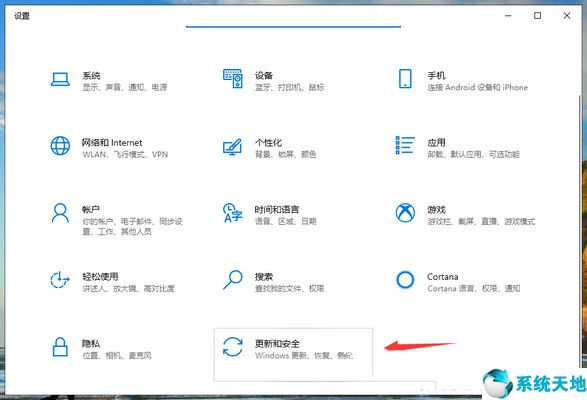The image size is (587, 400).
Task: Open the 轻松使用 clock-arrow icon
Action: click(x=60, y=280)
